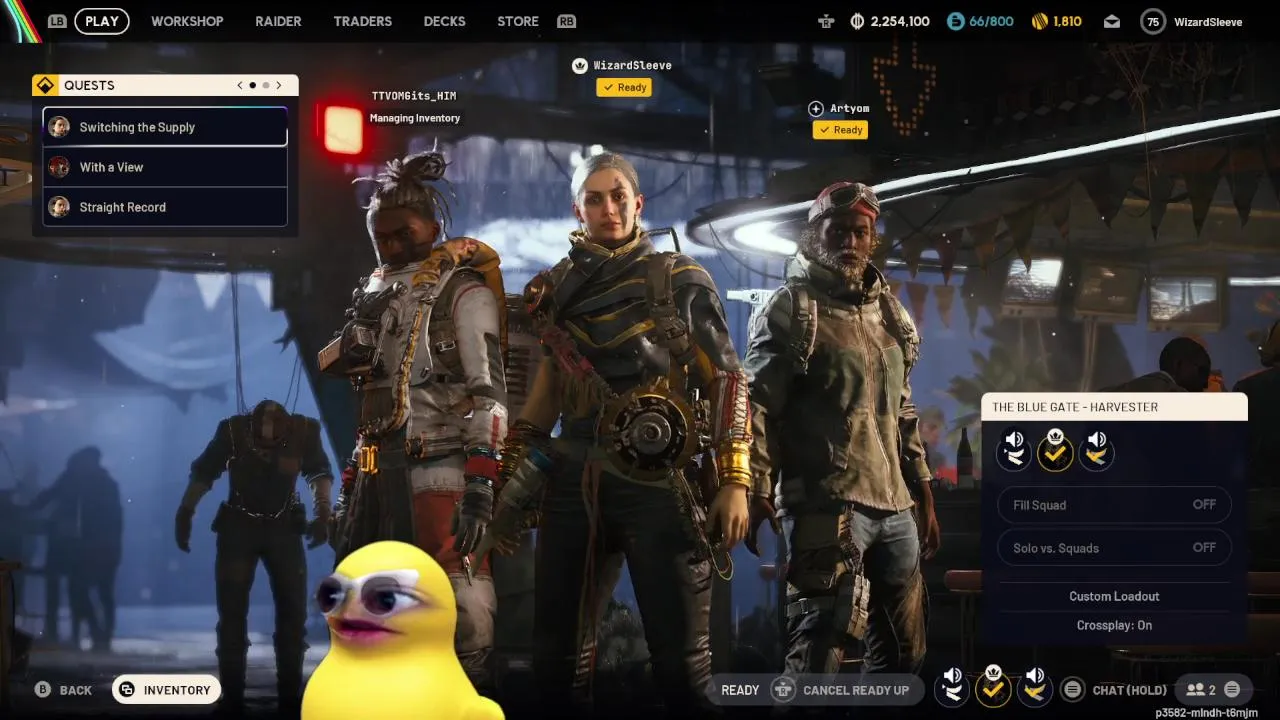This screenshot has width=1280, height=720.
Task: Click the blue stash icon beside 66/800
Action: click(x=955, y=21)
